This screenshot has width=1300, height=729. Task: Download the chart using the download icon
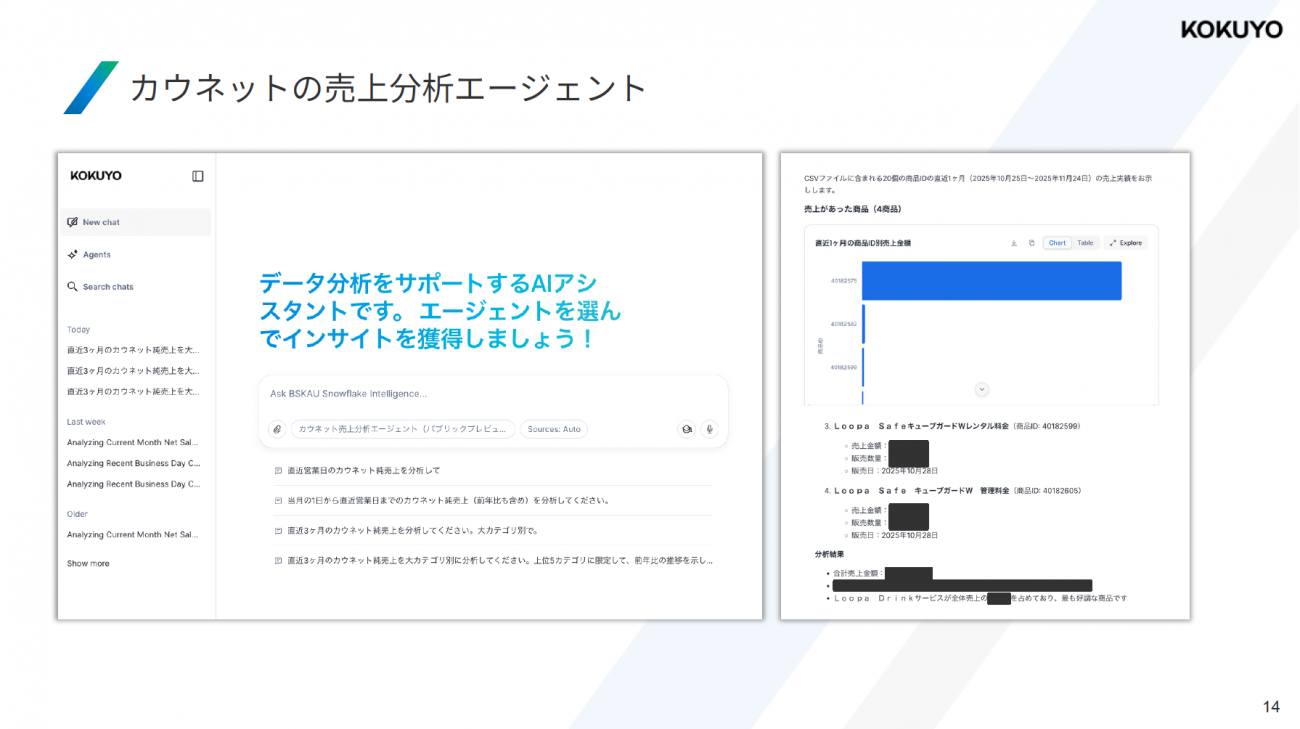pyautogui.click(x=1014, y=243)
